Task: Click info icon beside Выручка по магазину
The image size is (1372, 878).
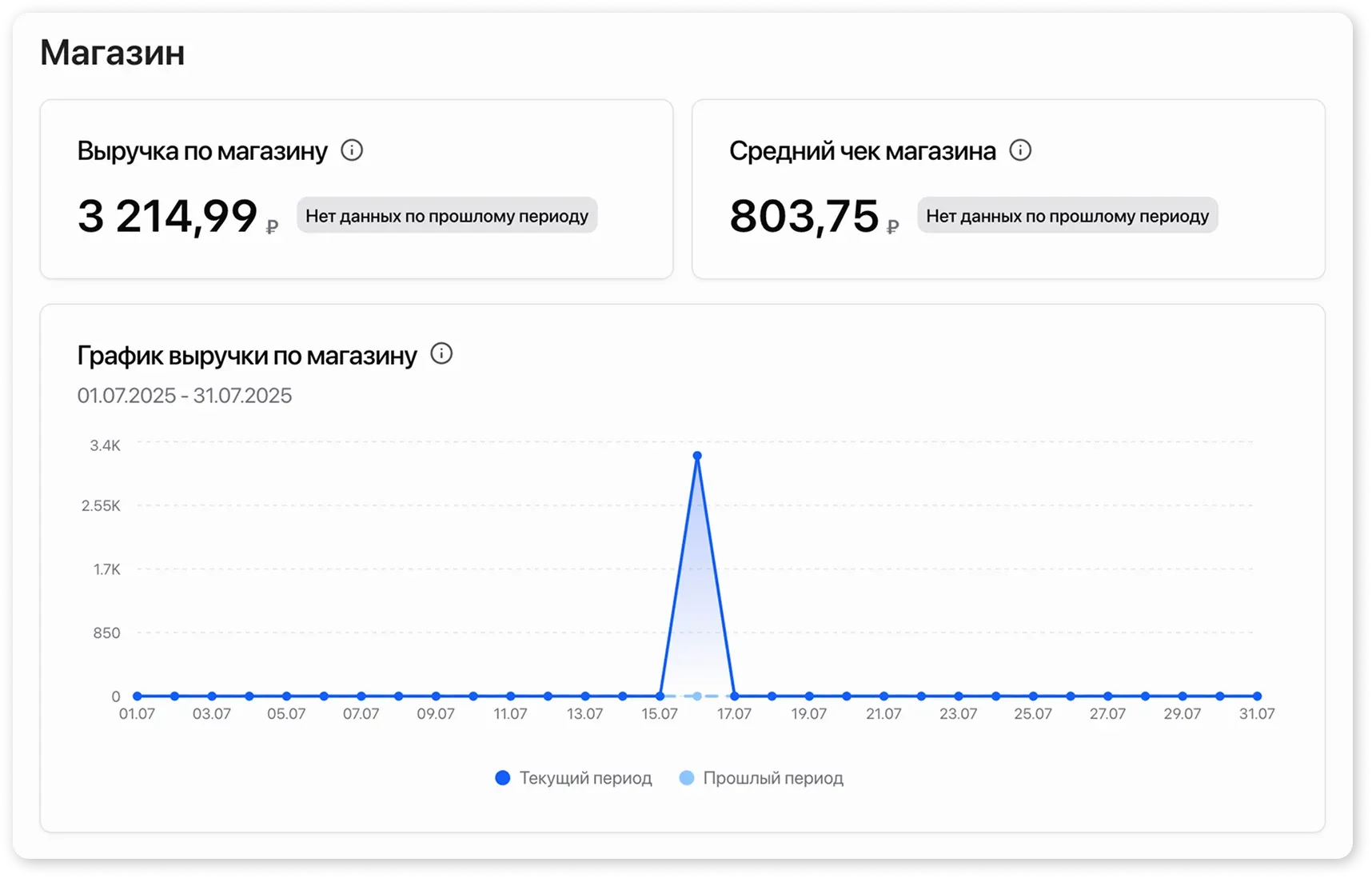Action: coord(352,150)
